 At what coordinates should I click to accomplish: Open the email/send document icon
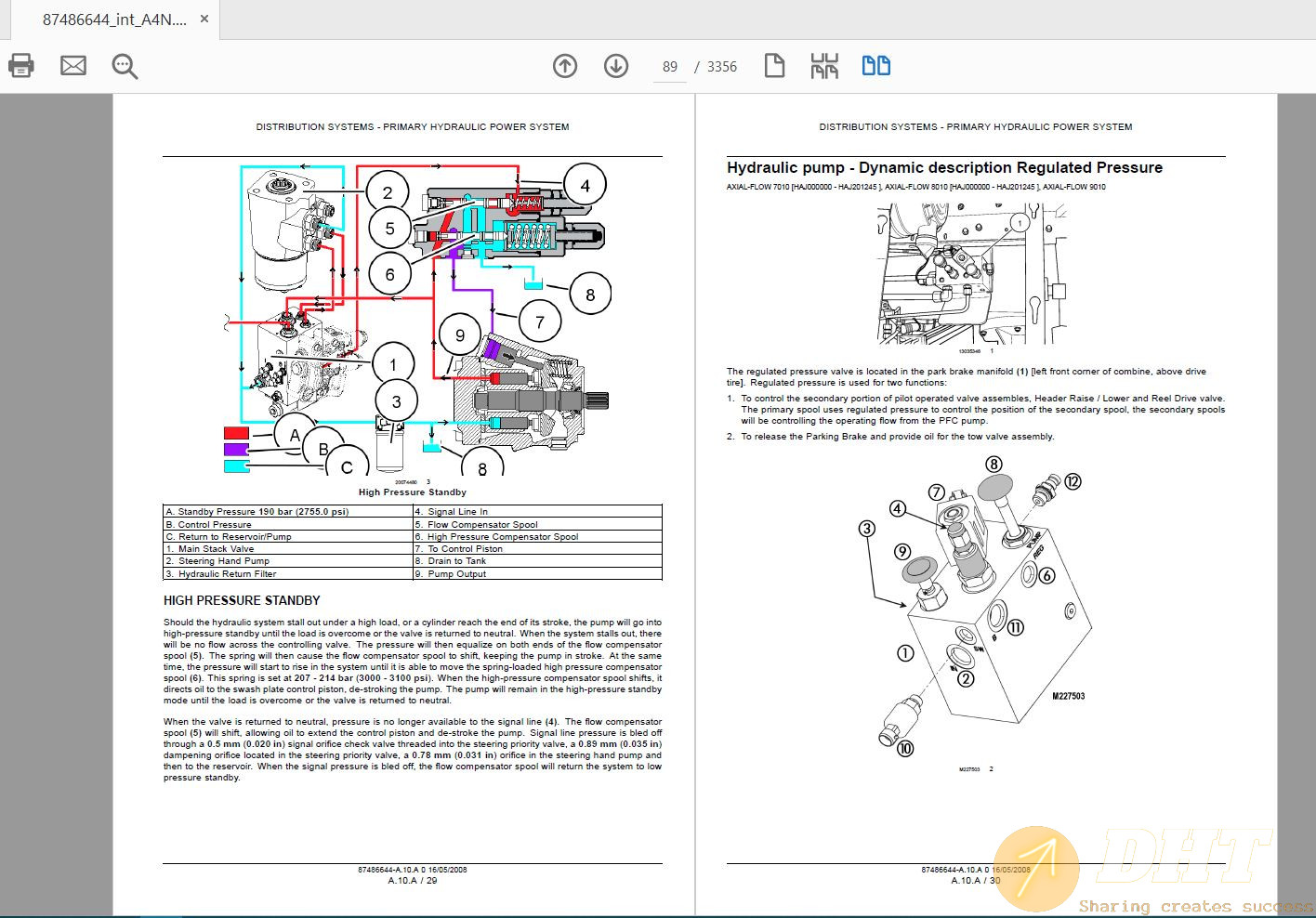(73, 66)
